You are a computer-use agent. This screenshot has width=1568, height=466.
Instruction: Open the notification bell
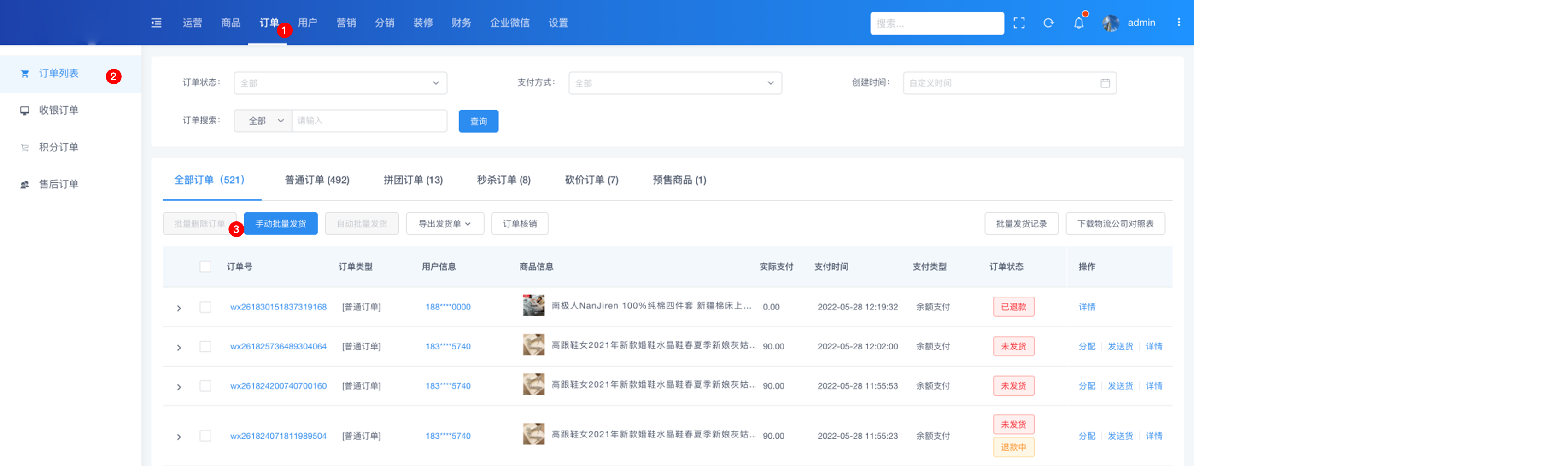click(1078, 23)
